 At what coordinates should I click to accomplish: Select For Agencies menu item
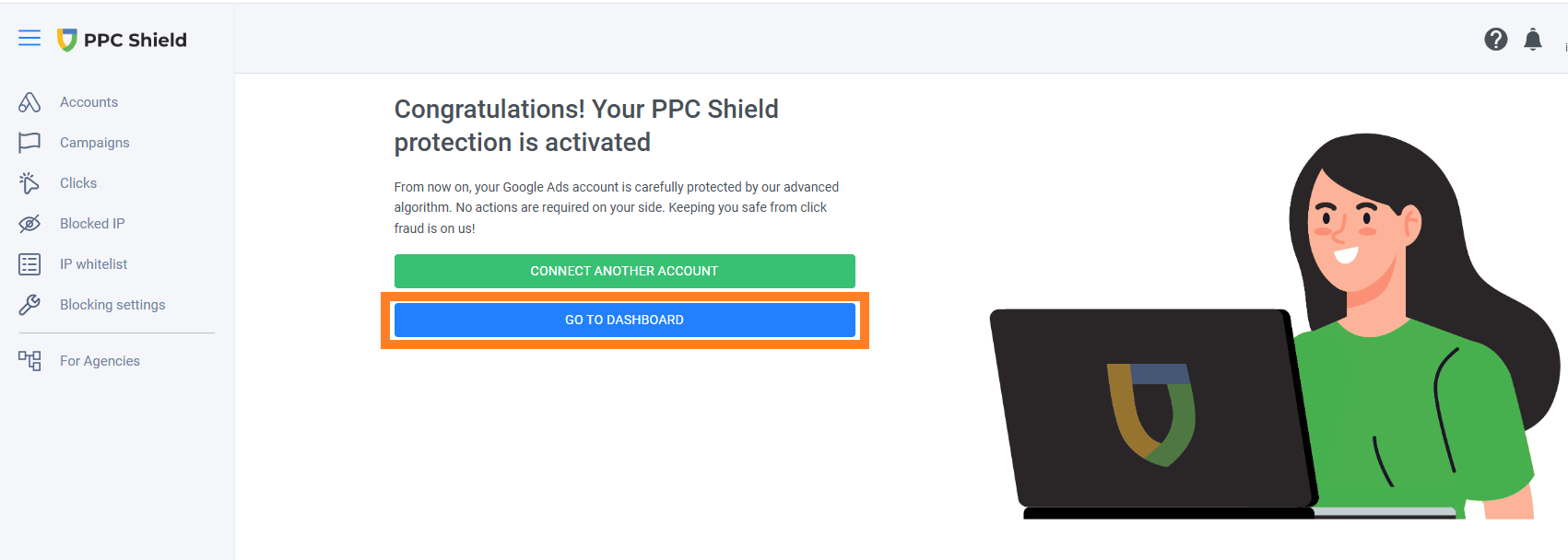click(100, 361)
